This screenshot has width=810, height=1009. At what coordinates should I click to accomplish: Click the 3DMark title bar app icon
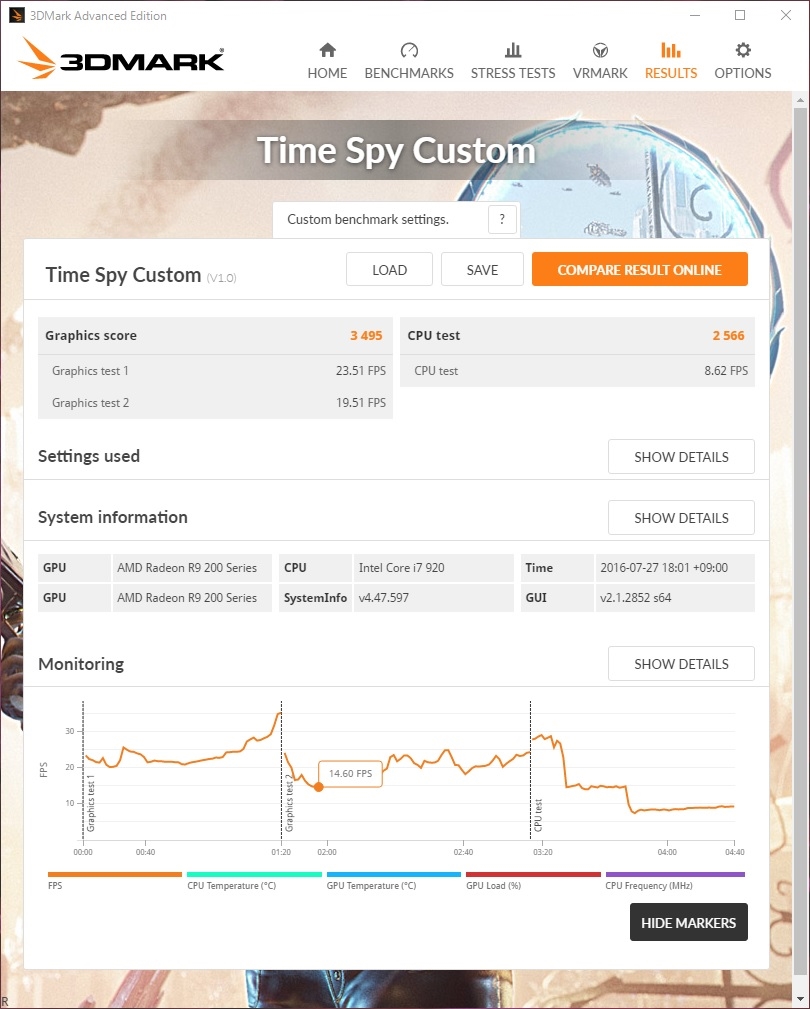16,15
